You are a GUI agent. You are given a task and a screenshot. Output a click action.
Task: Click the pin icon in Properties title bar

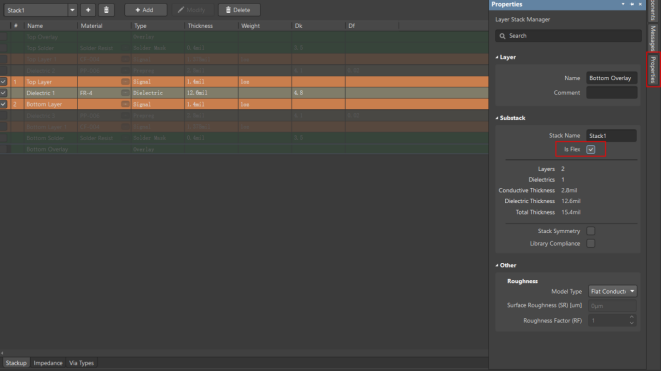(x=632, y=4)
